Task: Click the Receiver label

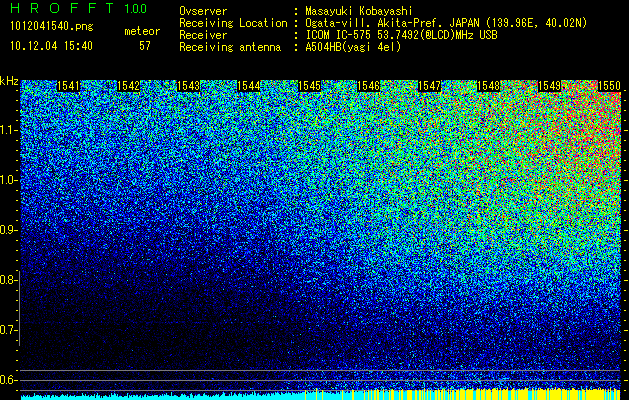Action: 203,35
